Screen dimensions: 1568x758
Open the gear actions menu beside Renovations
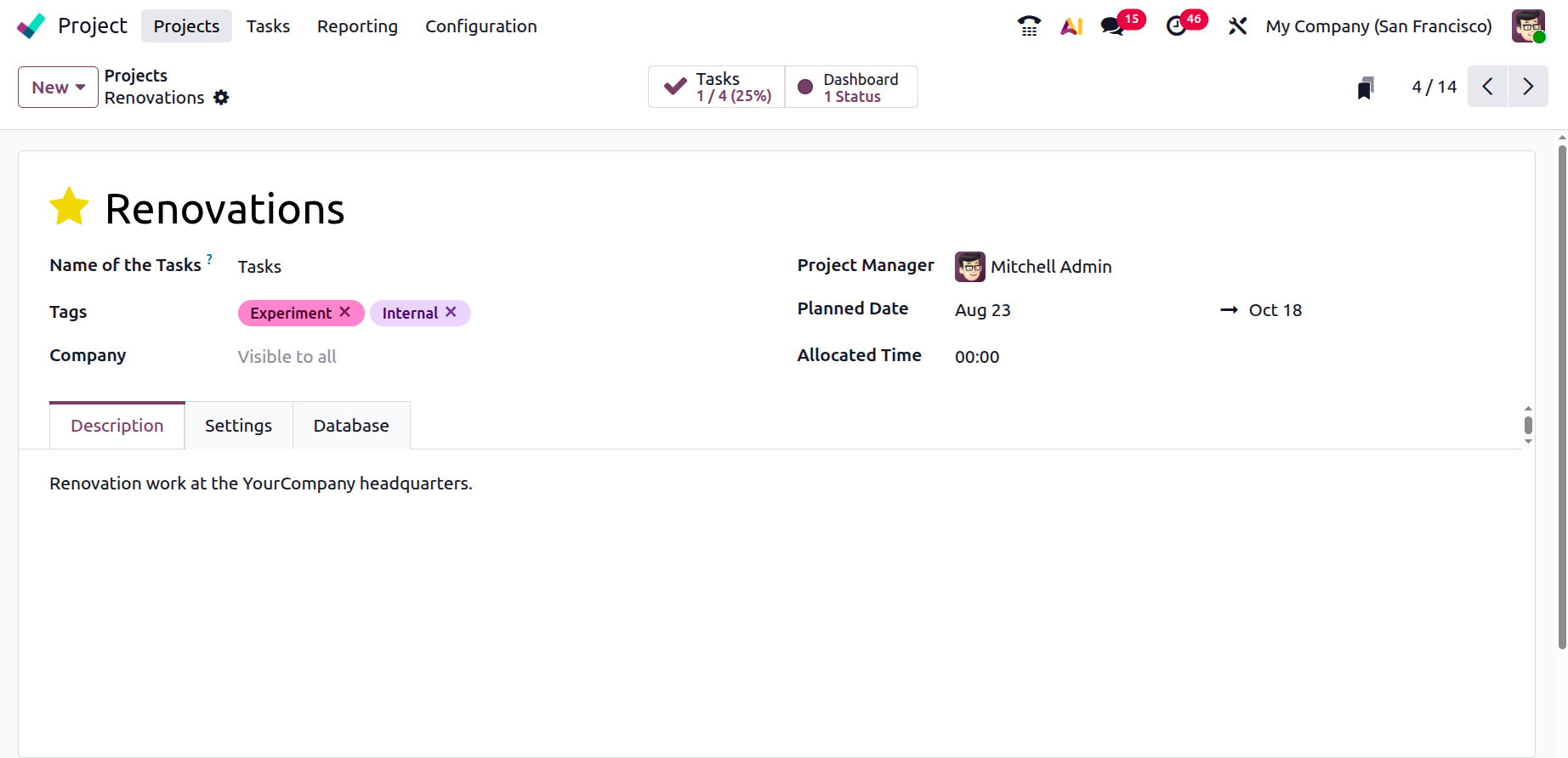[221, 98]
